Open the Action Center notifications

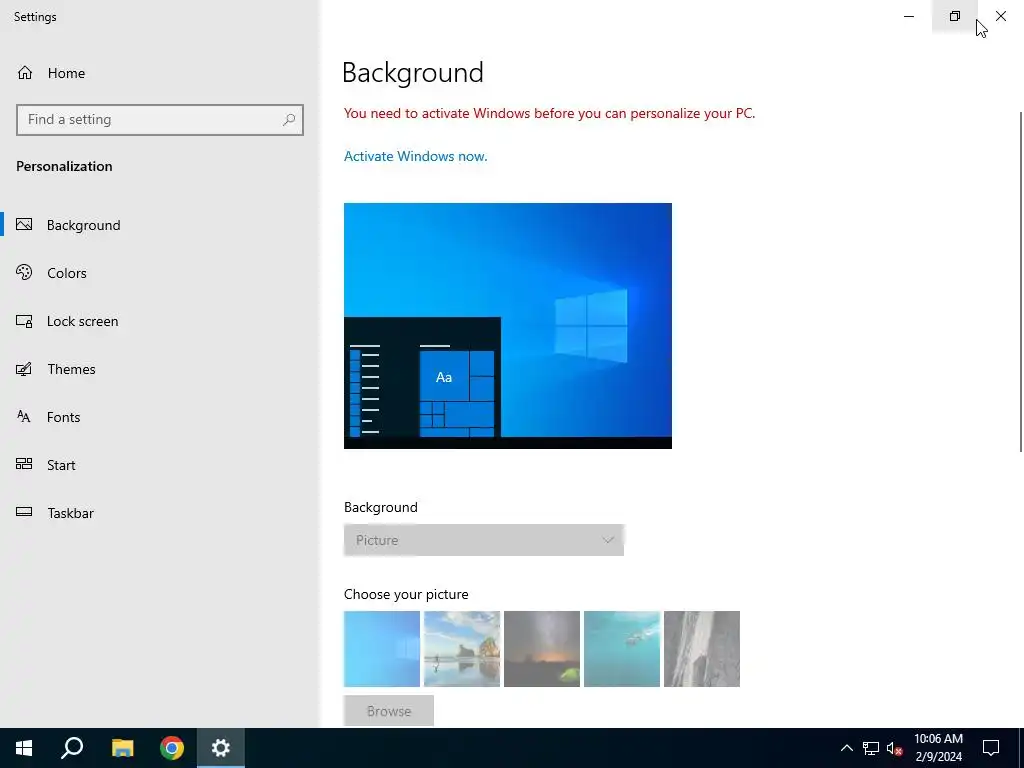click(x=991, y=748)
